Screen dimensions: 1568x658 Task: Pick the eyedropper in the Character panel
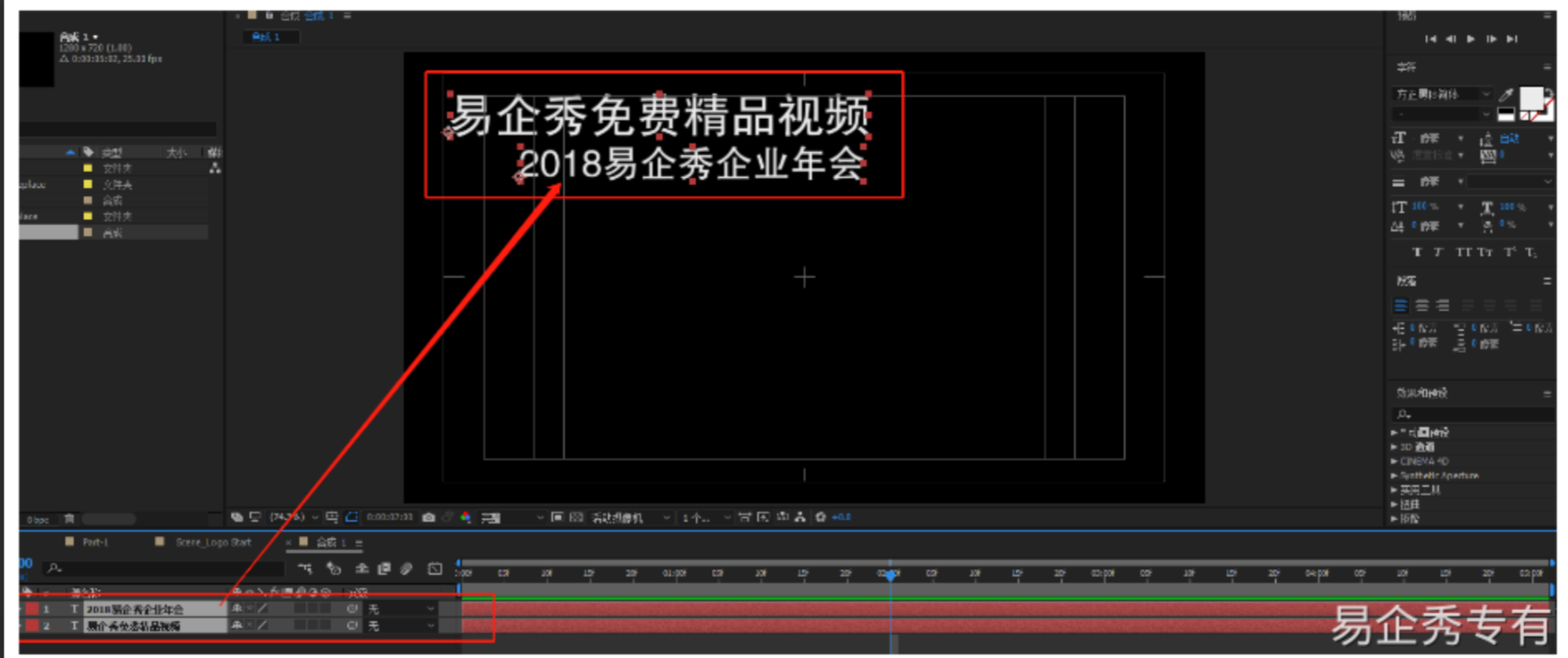1506,95
